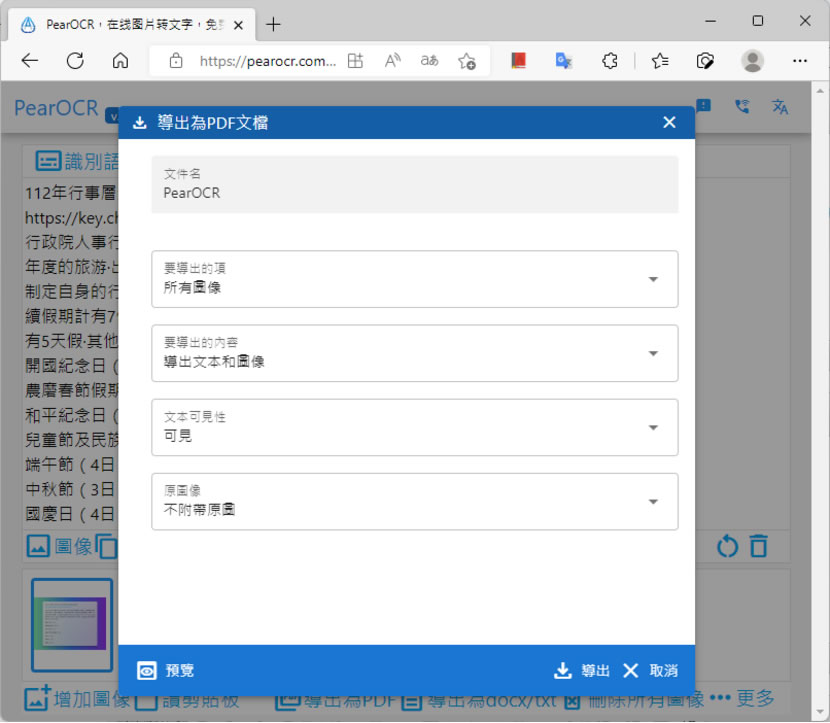Click the PearOCR logo text
Image resolution: width=830 pixels, height=723 pixels.
tap(56, 108)
